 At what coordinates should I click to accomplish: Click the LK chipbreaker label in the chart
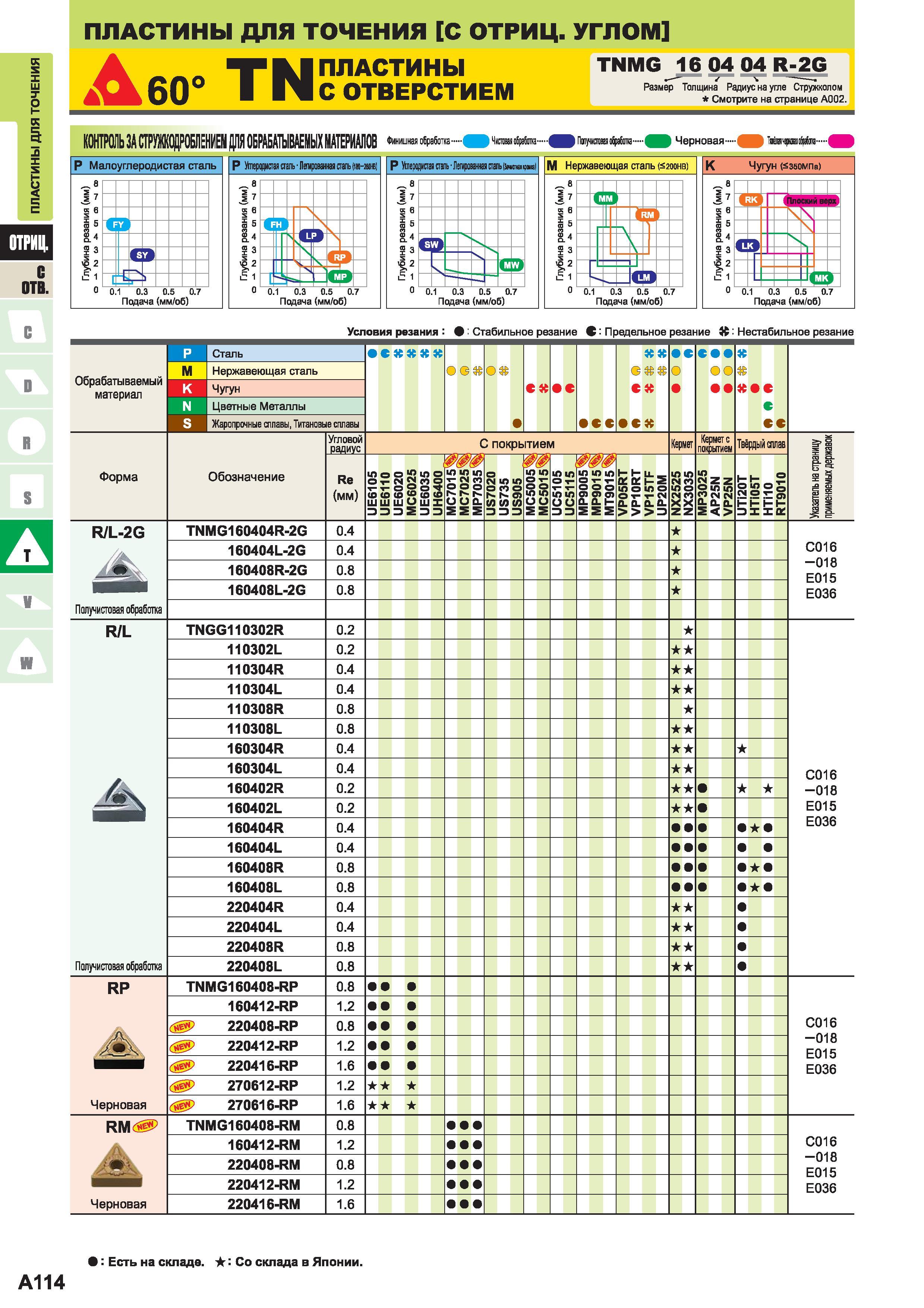coord(748,246)
